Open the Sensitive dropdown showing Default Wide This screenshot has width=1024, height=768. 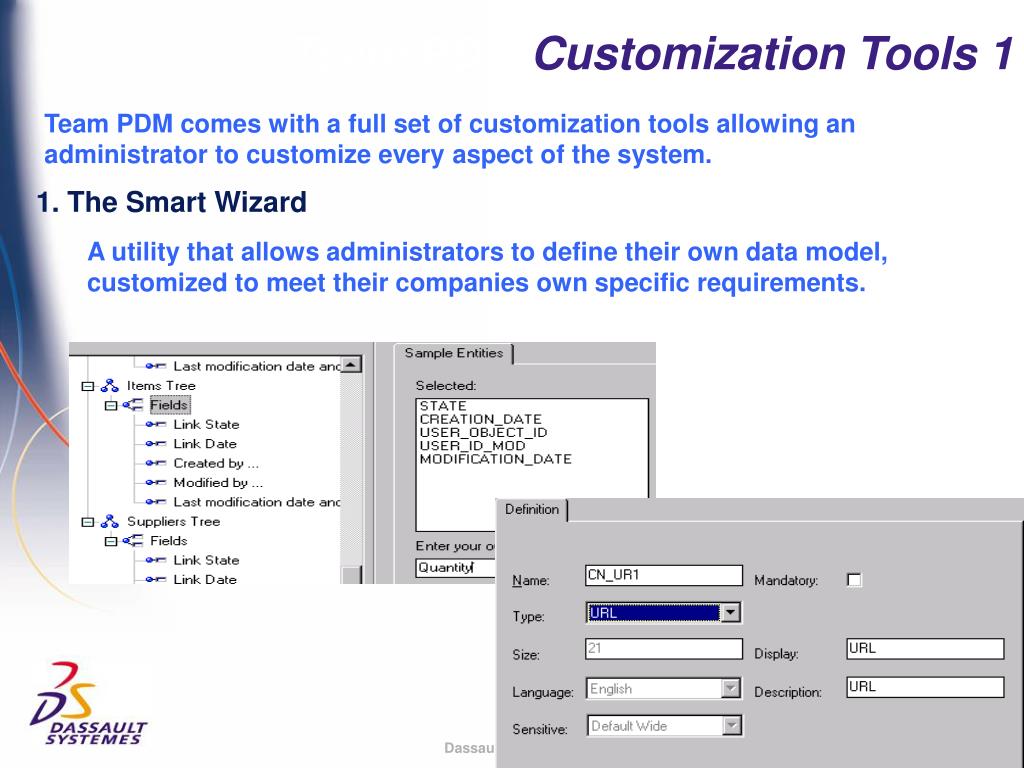(x=664, y=726)
